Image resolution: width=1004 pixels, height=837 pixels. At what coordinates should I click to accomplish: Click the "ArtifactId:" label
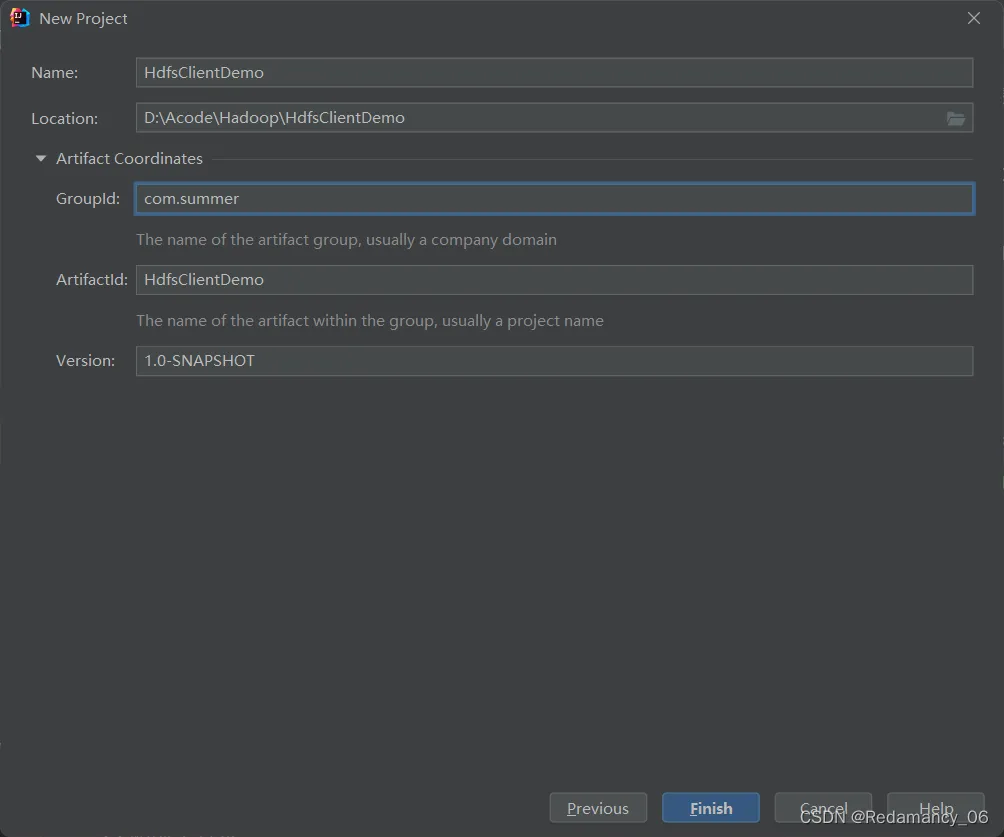click(x=92, y=280)
